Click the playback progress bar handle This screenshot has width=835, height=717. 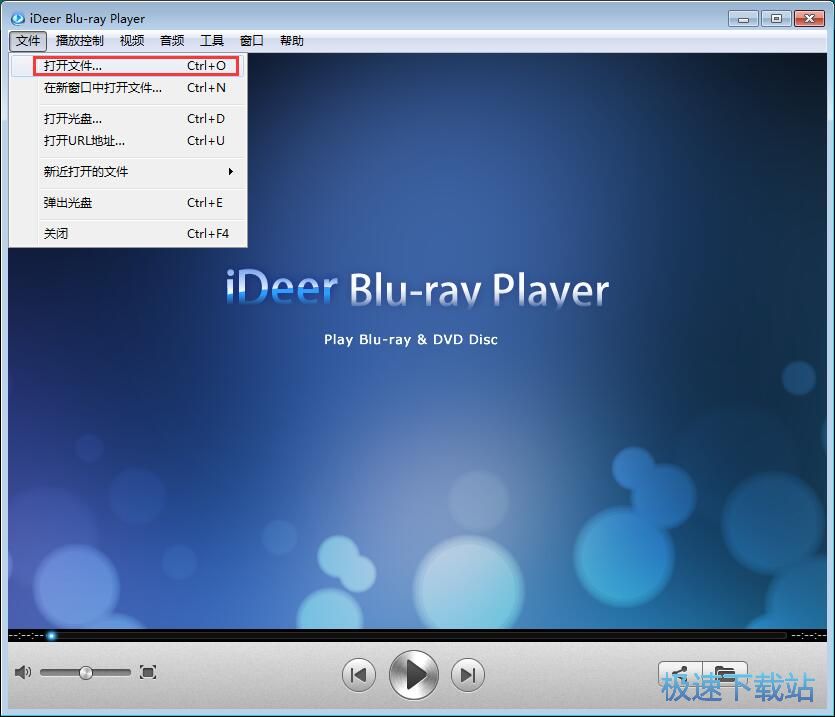[x=51, y=635]
